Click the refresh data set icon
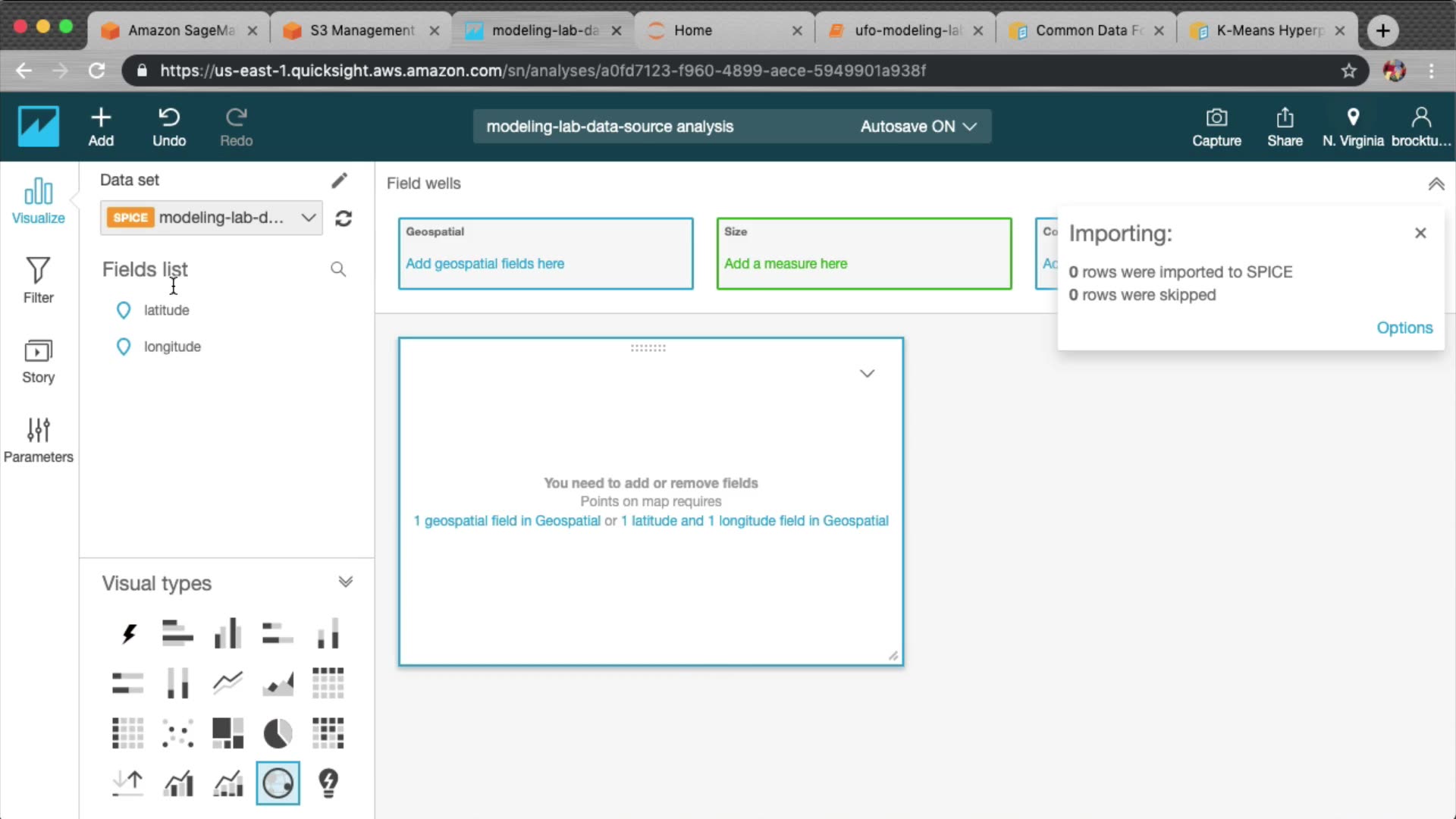Viewport: 1456px width, 819px height. click(x=344, y=218)
